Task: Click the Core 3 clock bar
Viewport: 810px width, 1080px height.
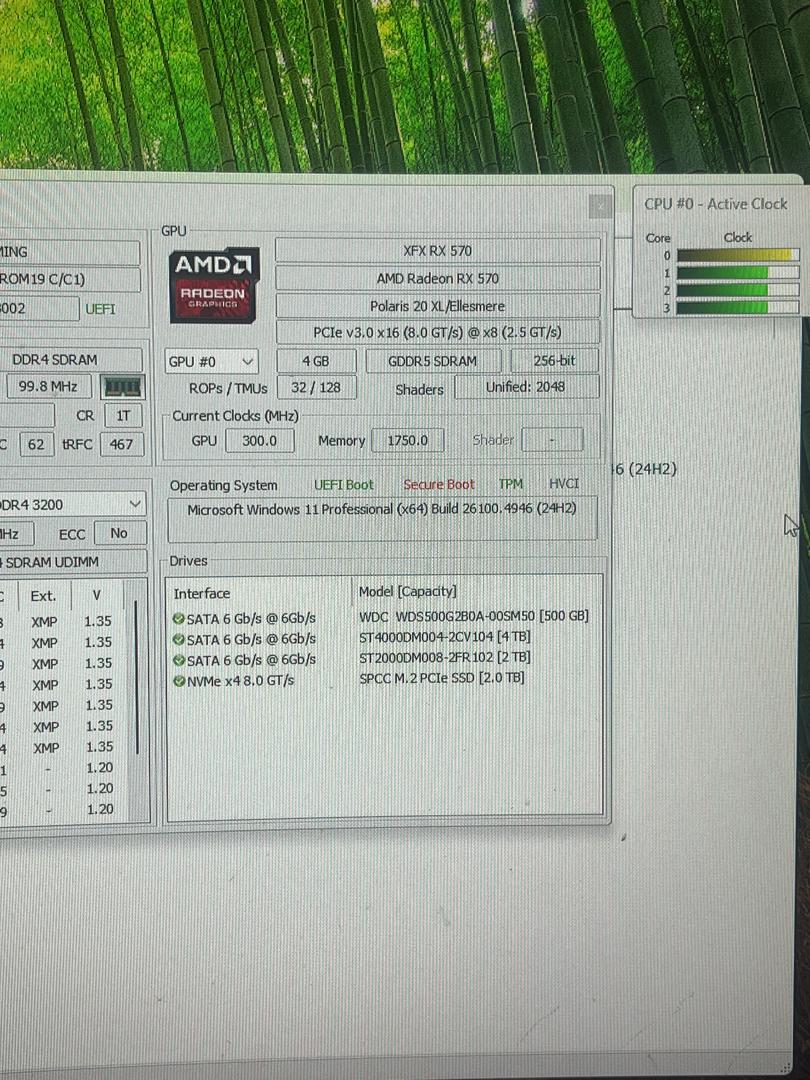Action: (x=738, y=307)
